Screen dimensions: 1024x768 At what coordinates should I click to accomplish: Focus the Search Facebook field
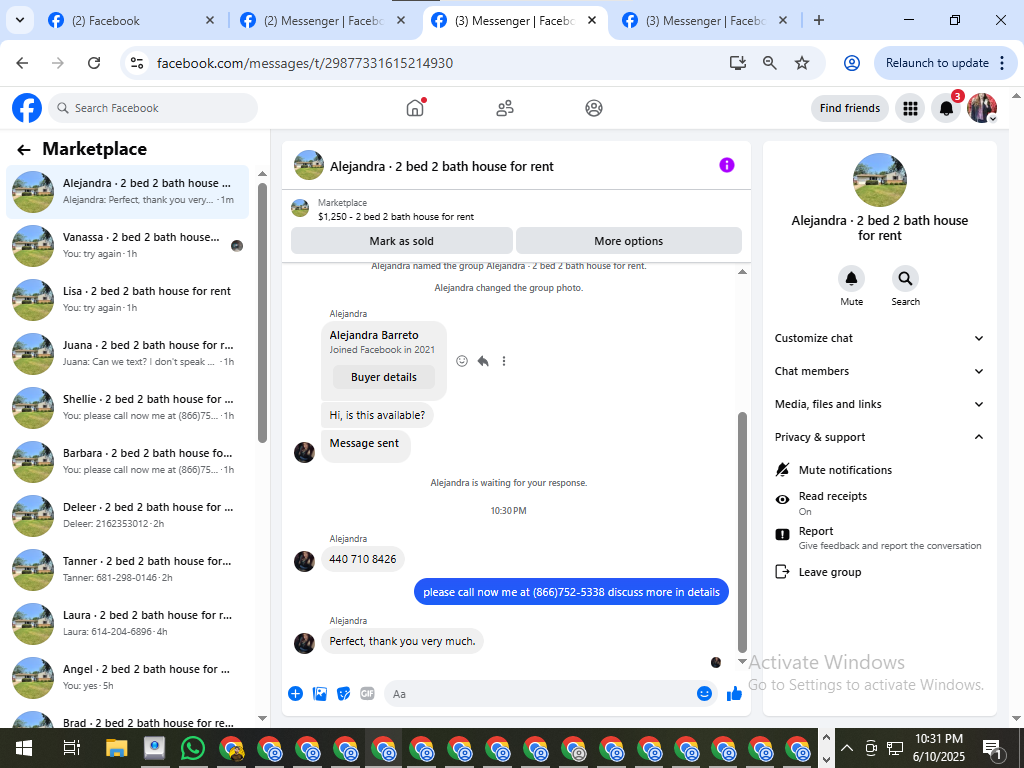pyautogui.click(x=153, y=108)
